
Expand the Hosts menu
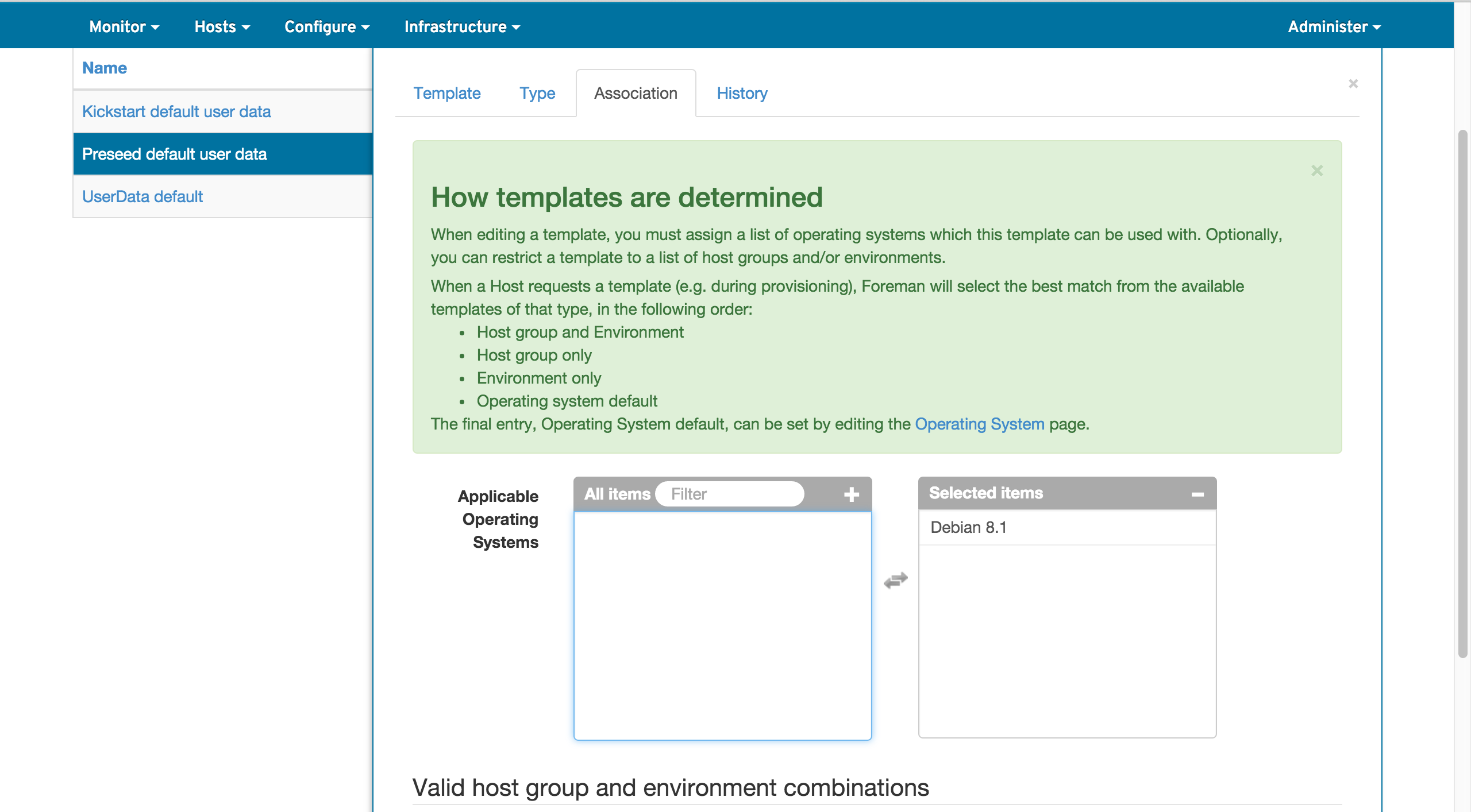(x=222, y=26)
